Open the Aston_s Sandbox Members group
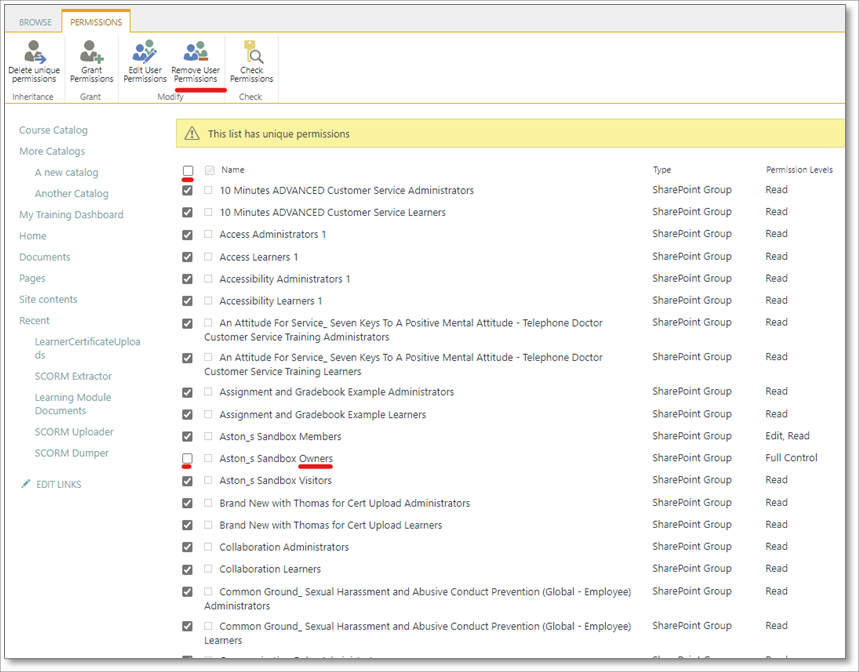This screenshot has width=859, height=672. pyautogui.click(x=280, y=436)
